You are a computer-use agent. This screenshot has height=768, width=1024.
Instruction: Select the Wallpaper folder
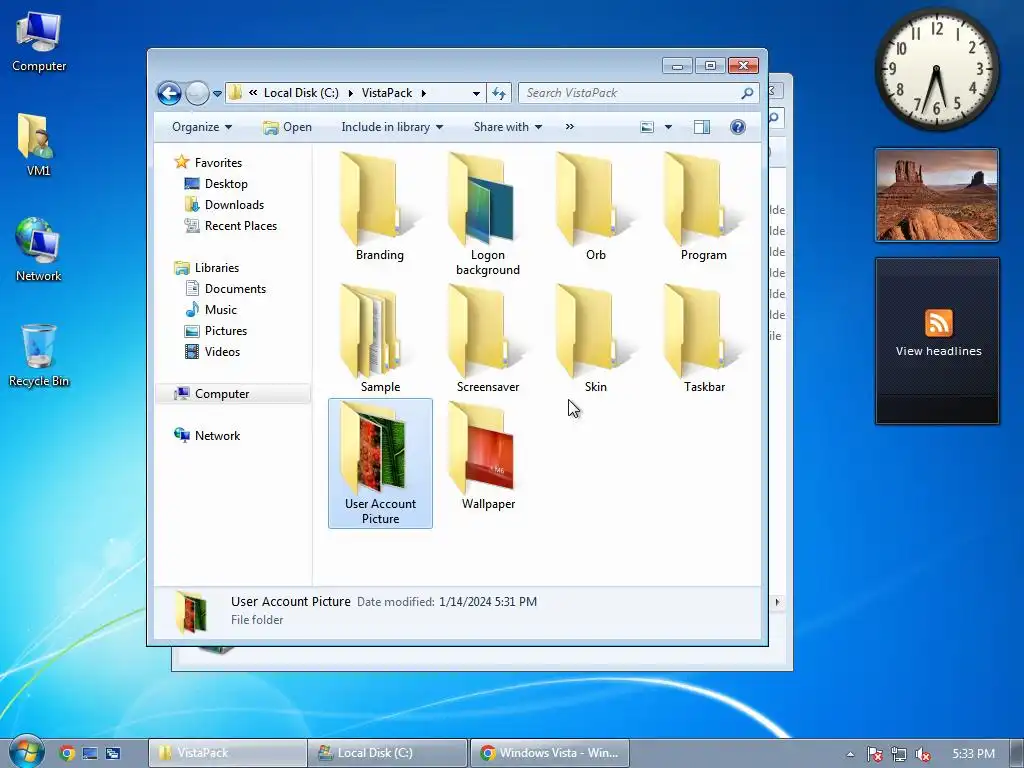tap(488, 456)
